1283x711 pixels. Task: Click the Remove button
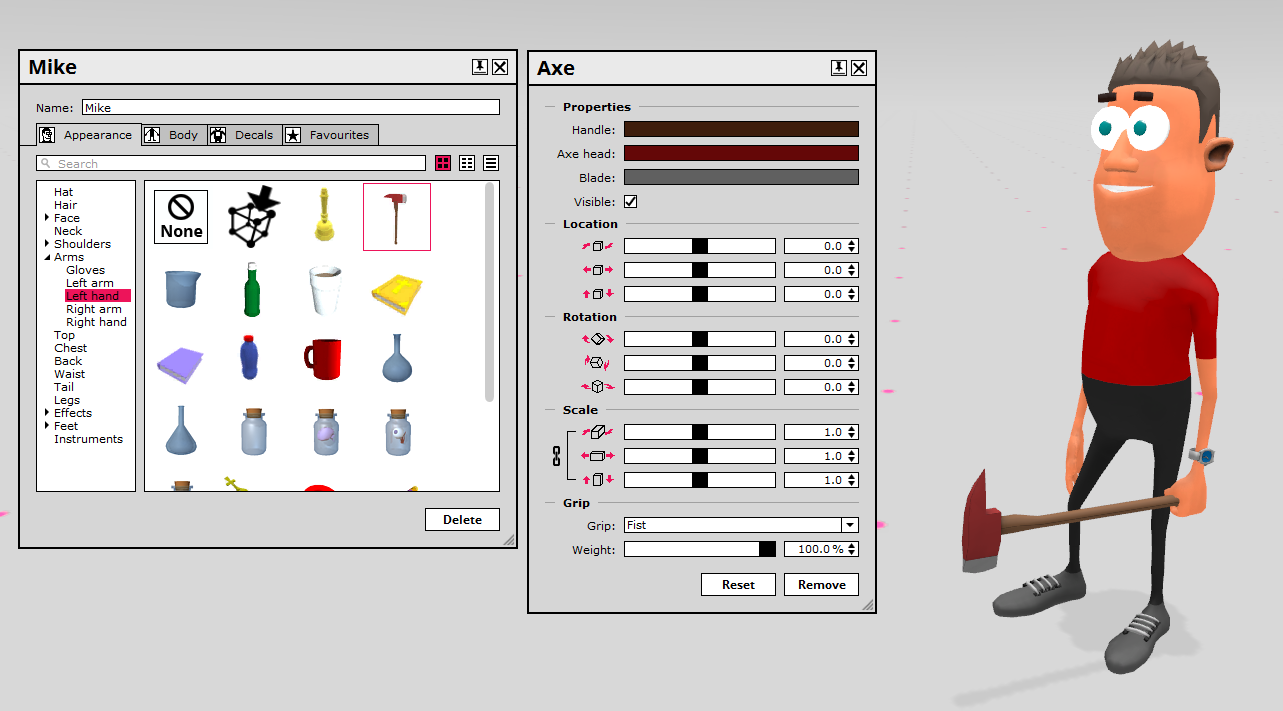coord(821,585)
